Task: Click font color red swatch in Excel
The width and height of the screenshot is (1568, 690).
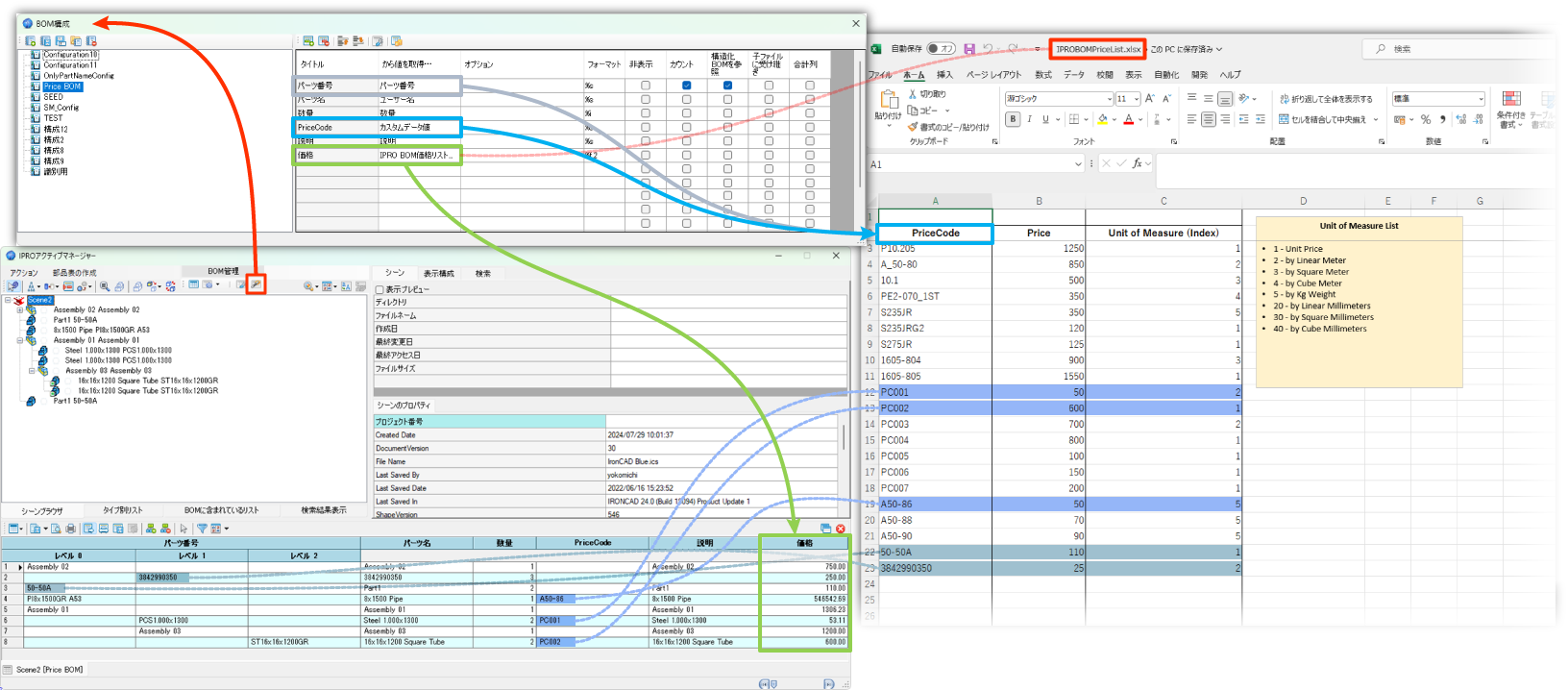Action: click(1128, 119)
